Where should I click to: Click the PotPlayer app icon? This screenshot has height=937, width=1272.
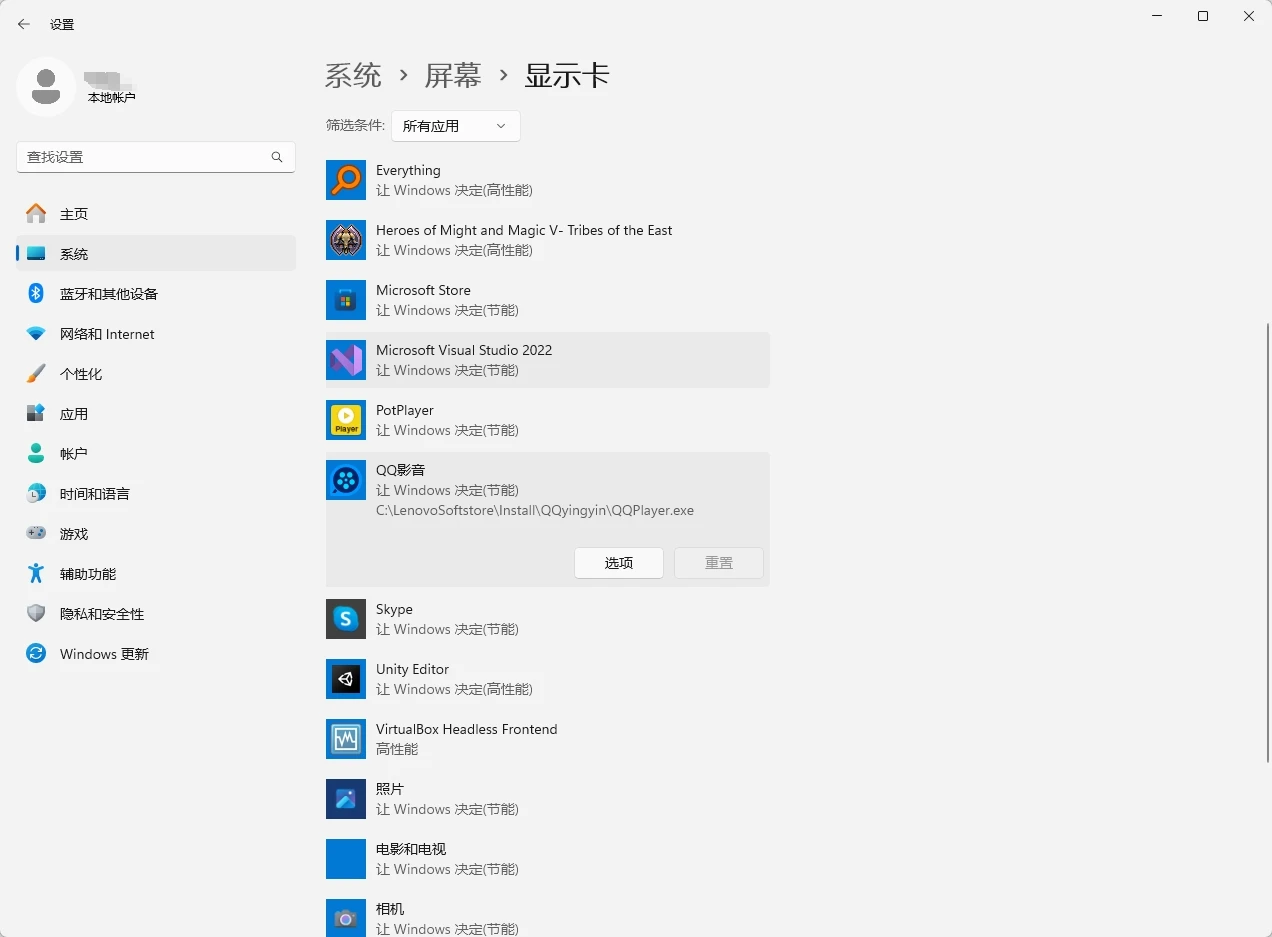(x=346, y=420)
